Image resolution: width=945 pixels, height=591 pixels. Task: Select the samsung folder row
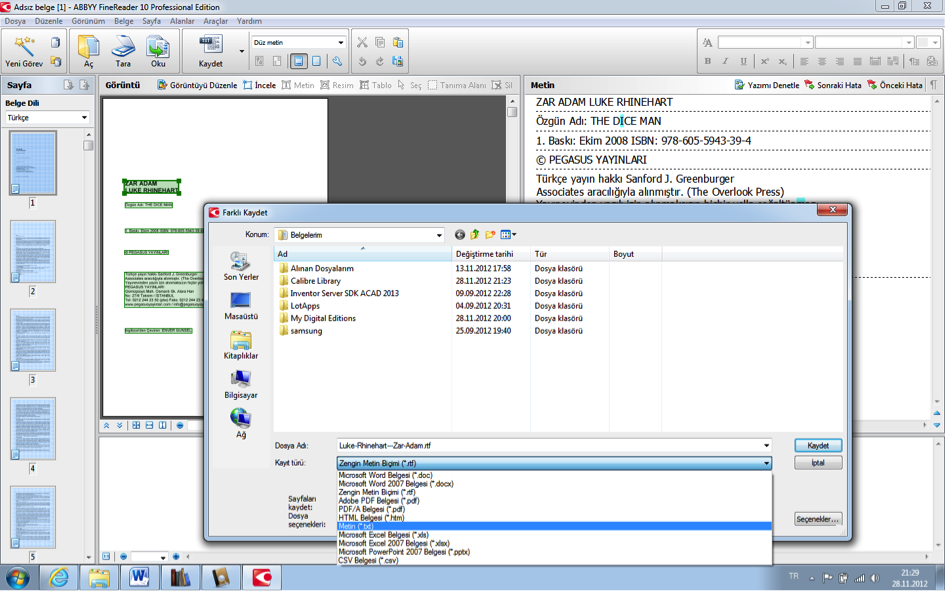306,331
